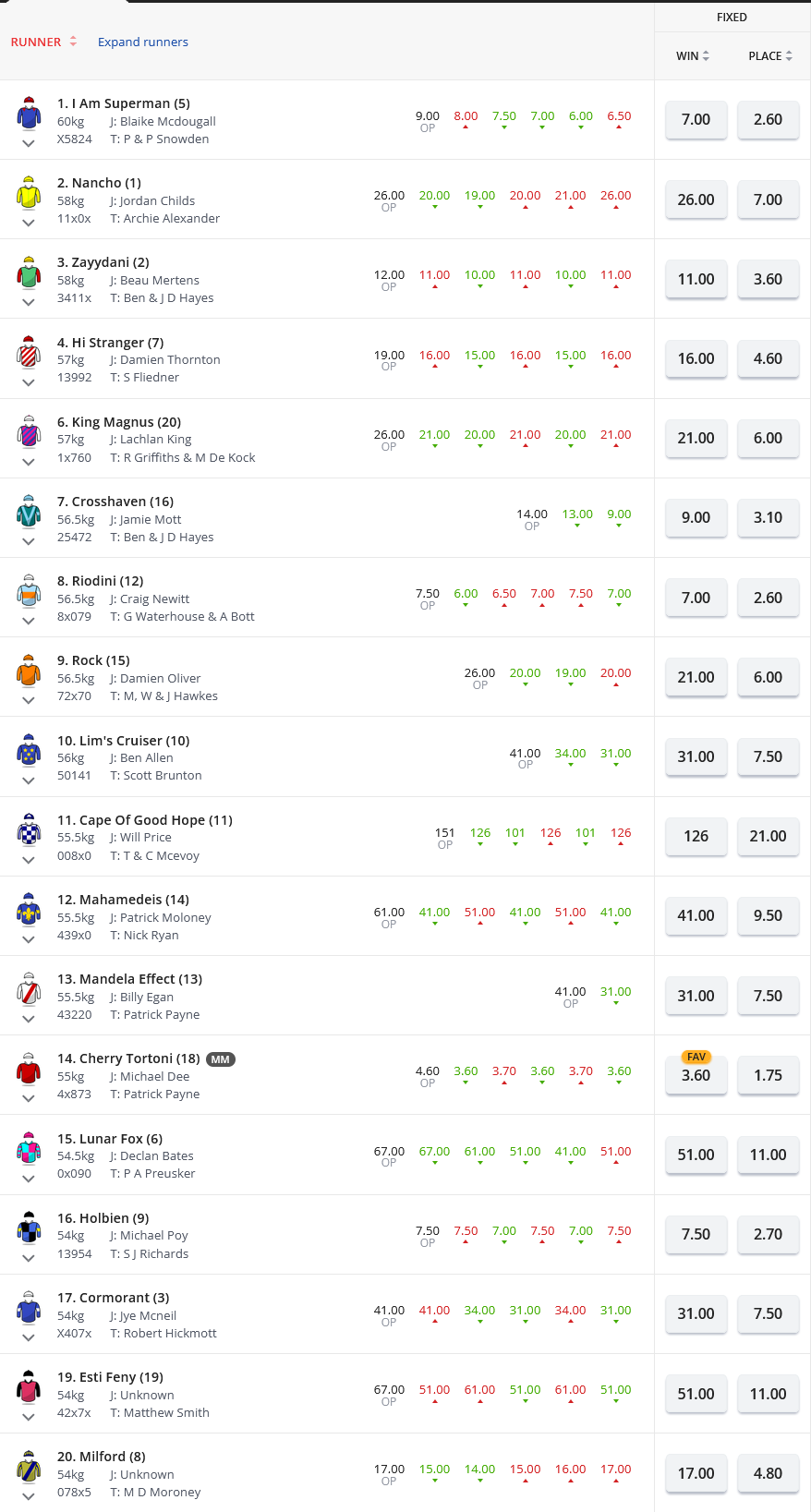Click Hi Stranger striped silks icon
The width and height of the screenshot is (811, 1512).
29,353
